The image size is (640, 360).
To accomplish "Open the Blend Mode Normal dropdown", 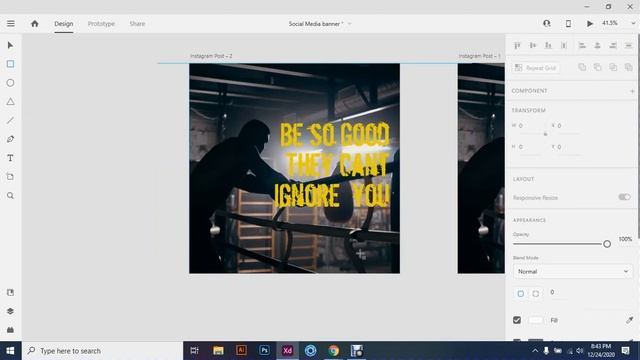I will click(572, 271).
